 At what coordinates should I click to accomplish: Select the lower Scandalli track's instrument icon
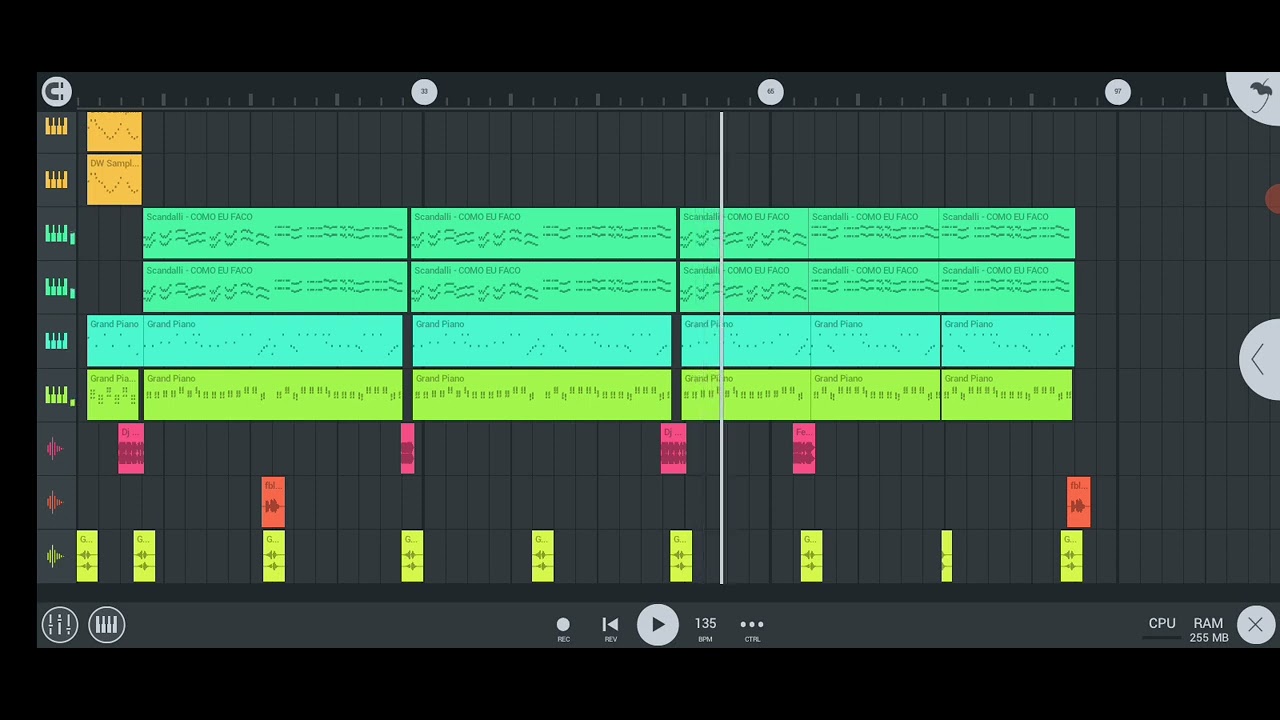tap(57, 288)
